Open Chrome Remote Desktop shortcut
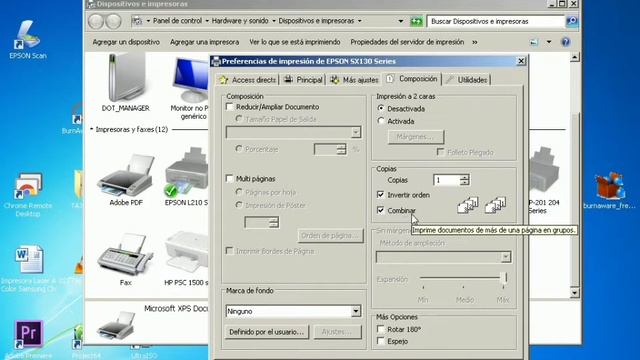Viewport: 640px width, 360px height. pyautogui.click(x=27, y=194)
